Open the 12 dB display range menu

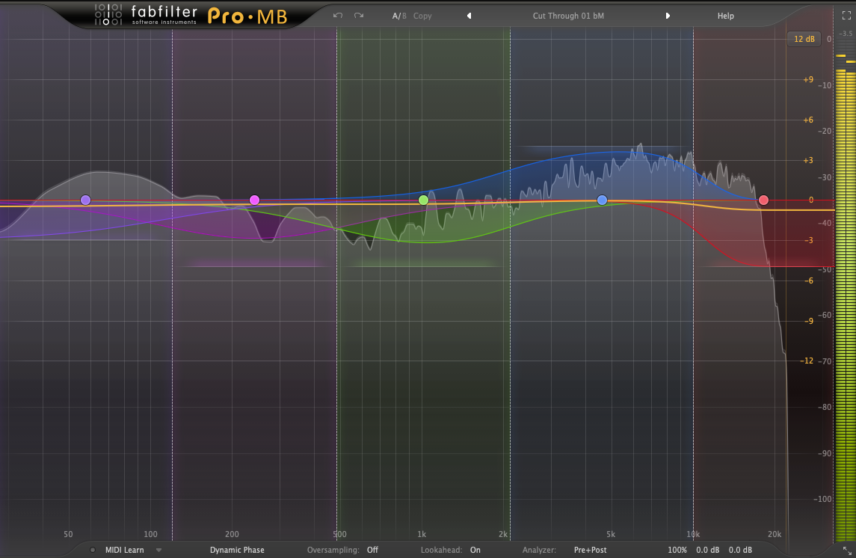804,39
